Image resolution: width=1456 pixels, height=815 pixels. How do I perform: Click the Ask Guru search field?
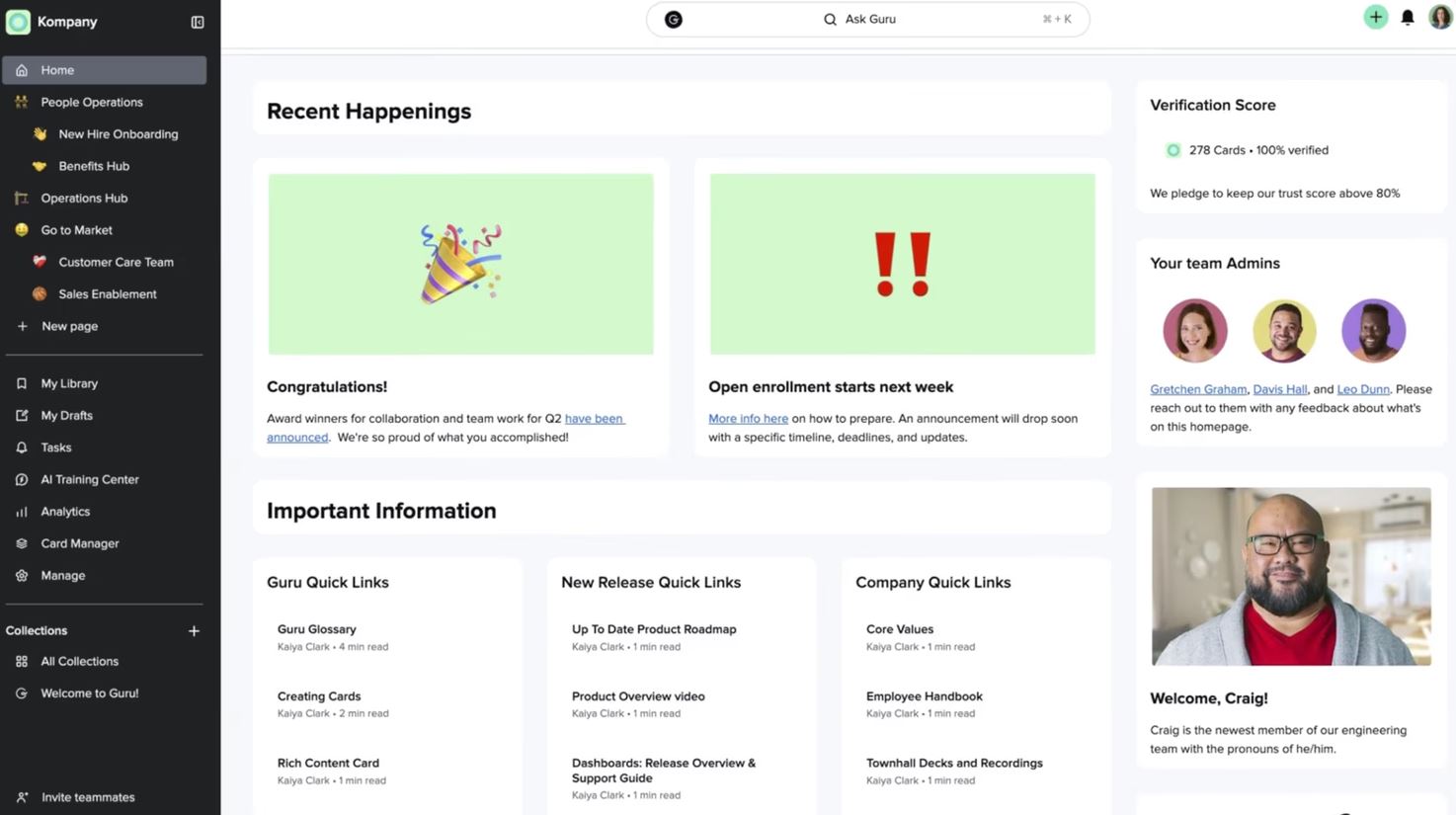pos(869,20)
